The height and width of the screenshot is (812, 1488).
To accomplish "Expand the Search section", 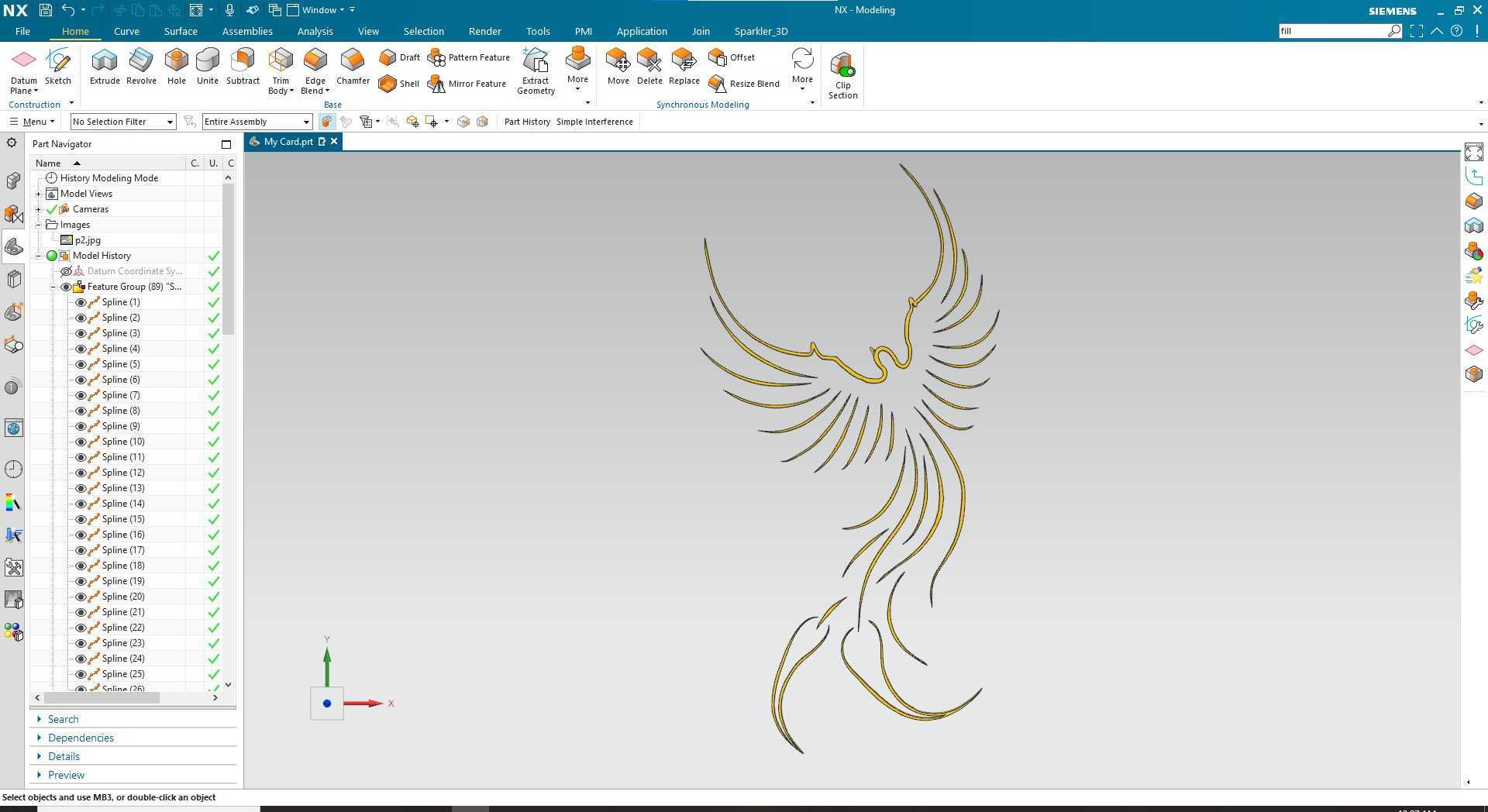I will 63,719.
